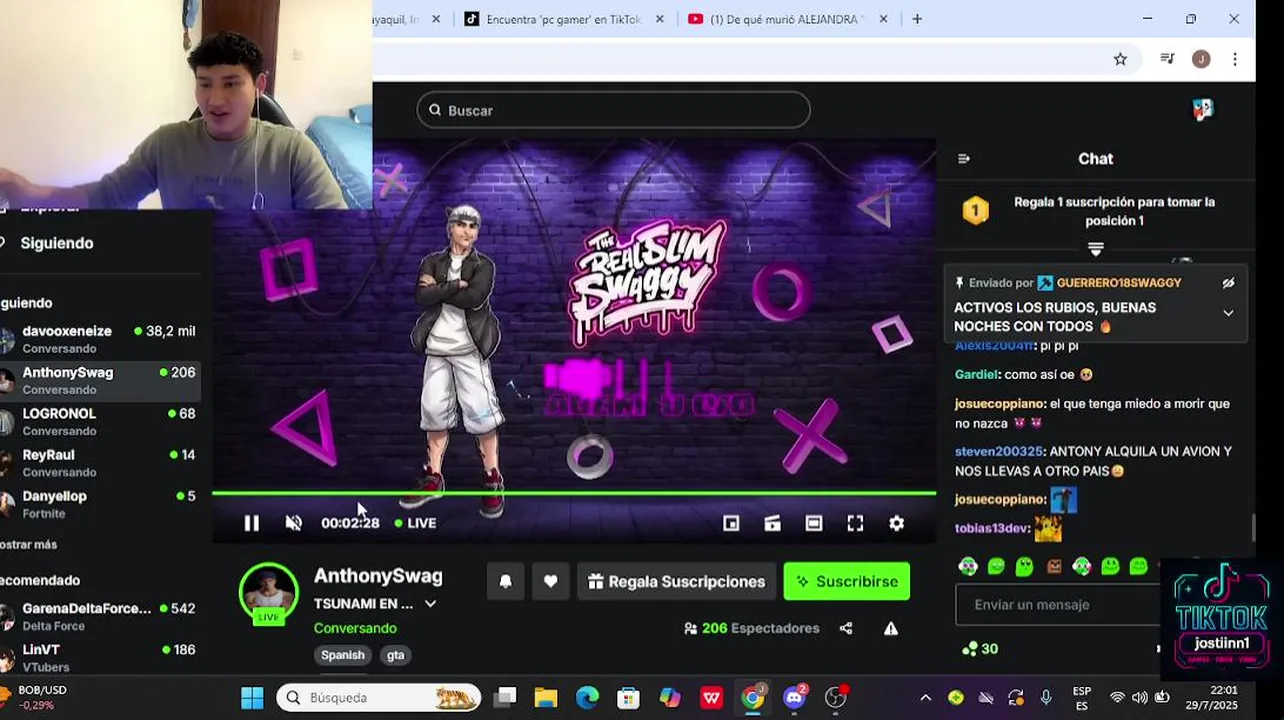Expand pinned message chevron

pos(1228,313)
